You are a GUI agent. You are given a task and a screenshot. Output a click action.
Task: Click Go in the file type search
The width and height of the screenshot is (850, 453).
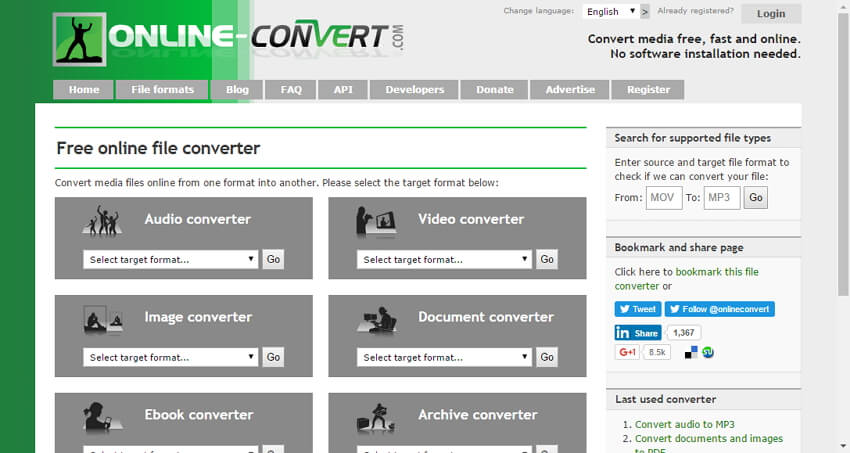756,197
